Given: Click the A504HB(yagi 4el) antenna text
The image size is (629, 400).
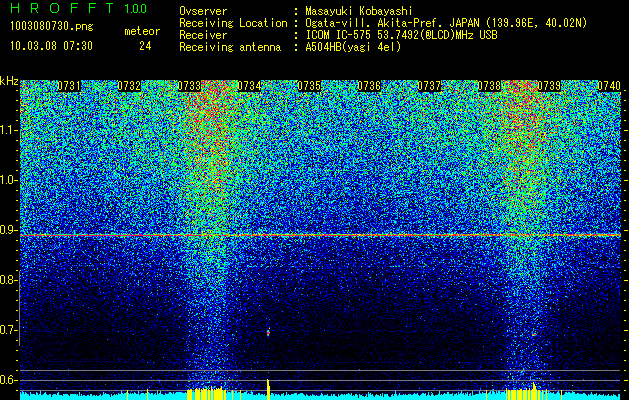Looking at the screenshot, I should pyautogui.click(x=353, y=47).
